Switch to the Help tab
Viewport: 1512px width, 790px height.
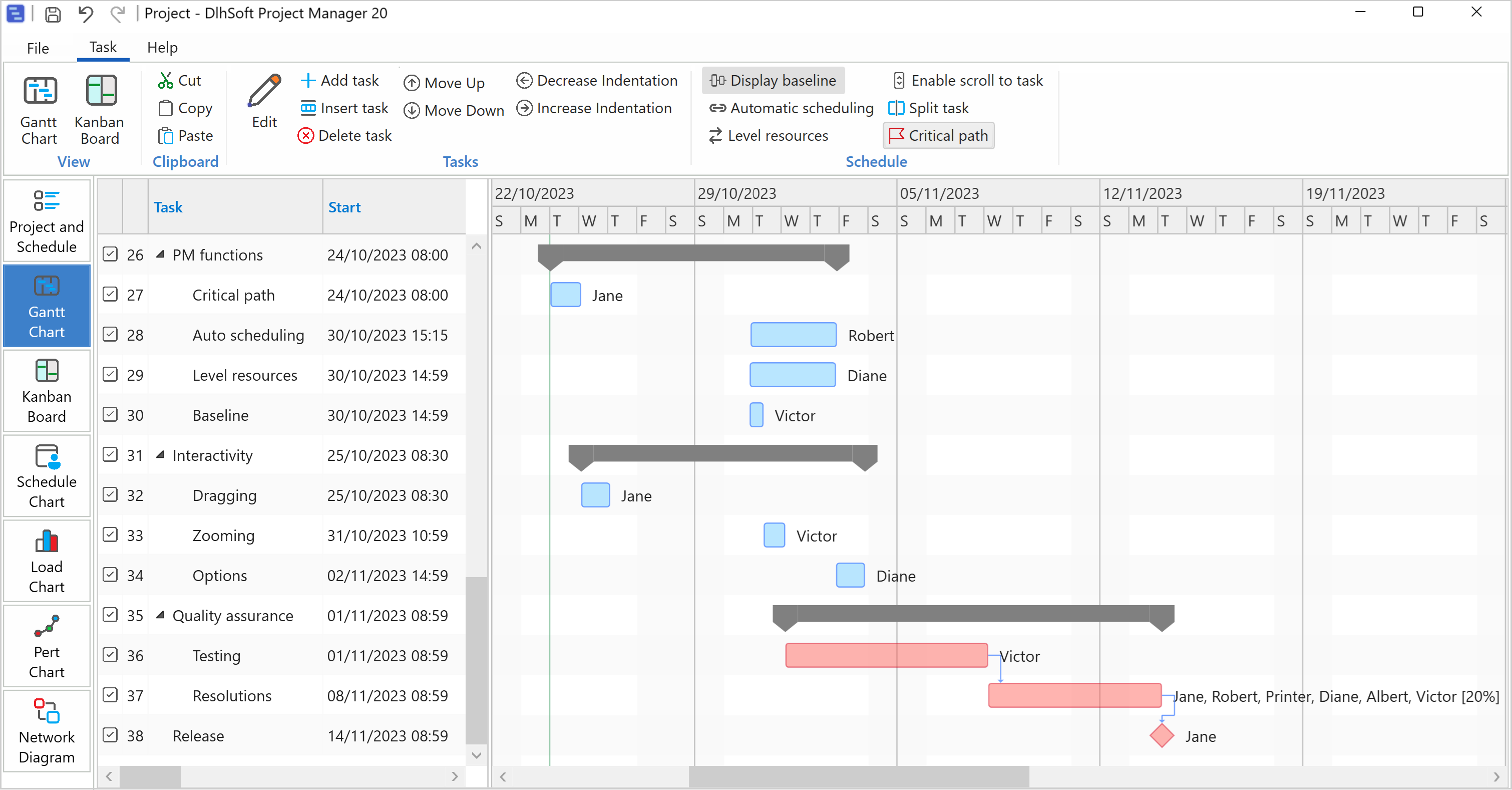click(163, 48)
